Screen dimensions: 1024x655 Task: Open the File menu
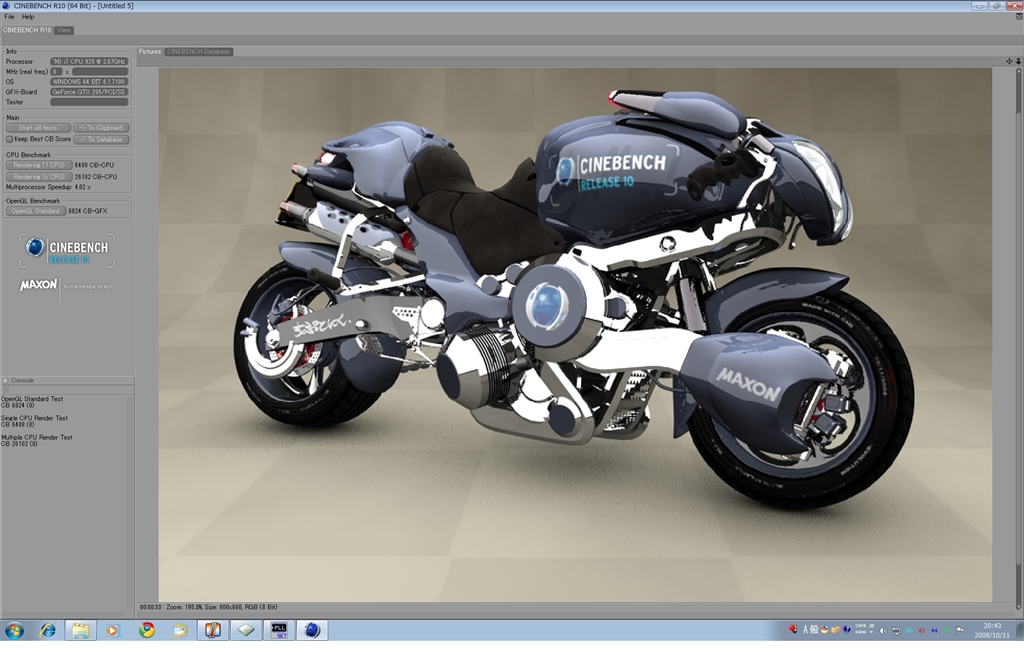(9, 17)
